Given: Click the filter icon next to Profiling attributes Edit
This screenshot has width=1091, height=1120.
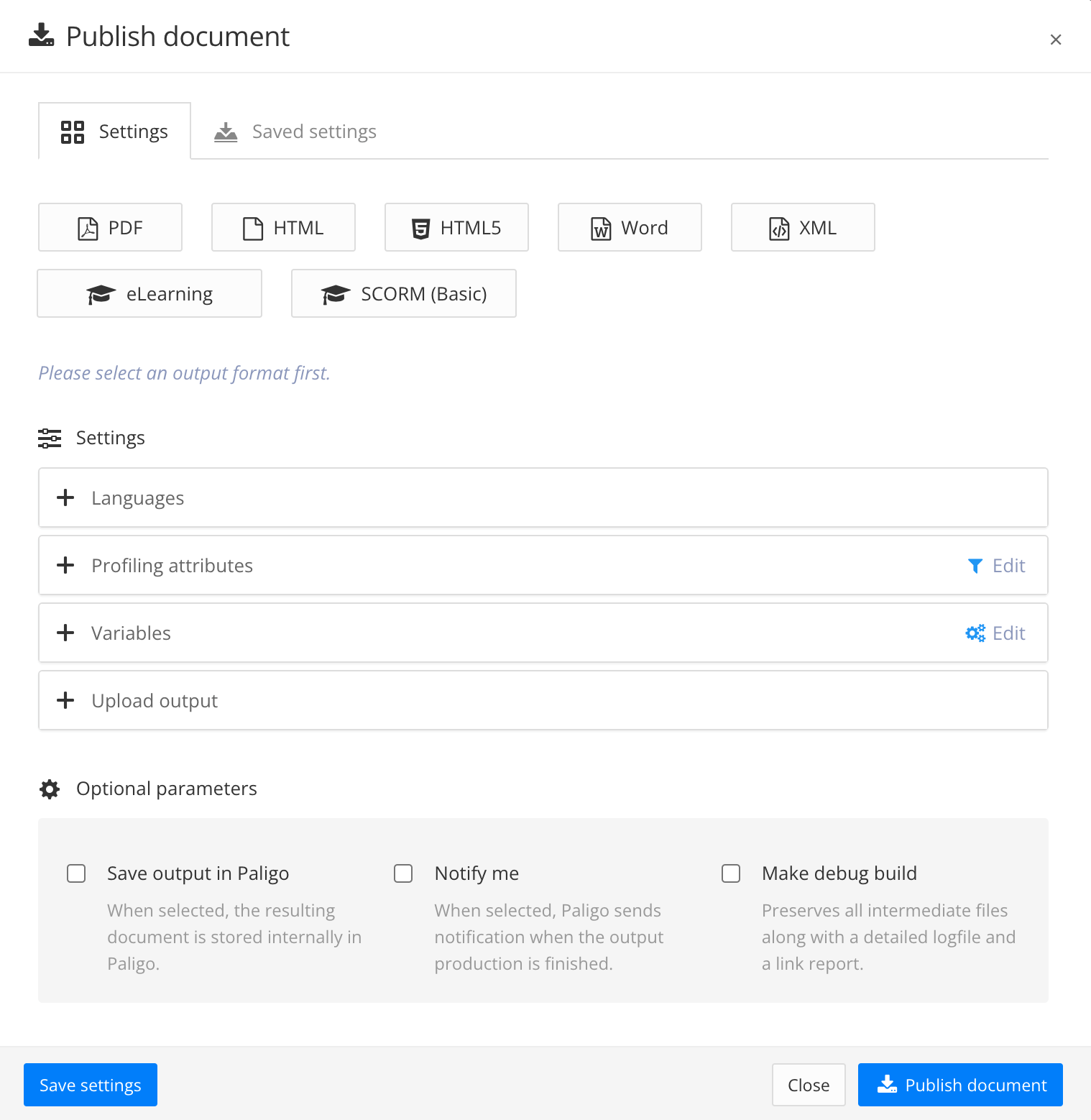Looking at the screenshot, I should coord(975,566).
